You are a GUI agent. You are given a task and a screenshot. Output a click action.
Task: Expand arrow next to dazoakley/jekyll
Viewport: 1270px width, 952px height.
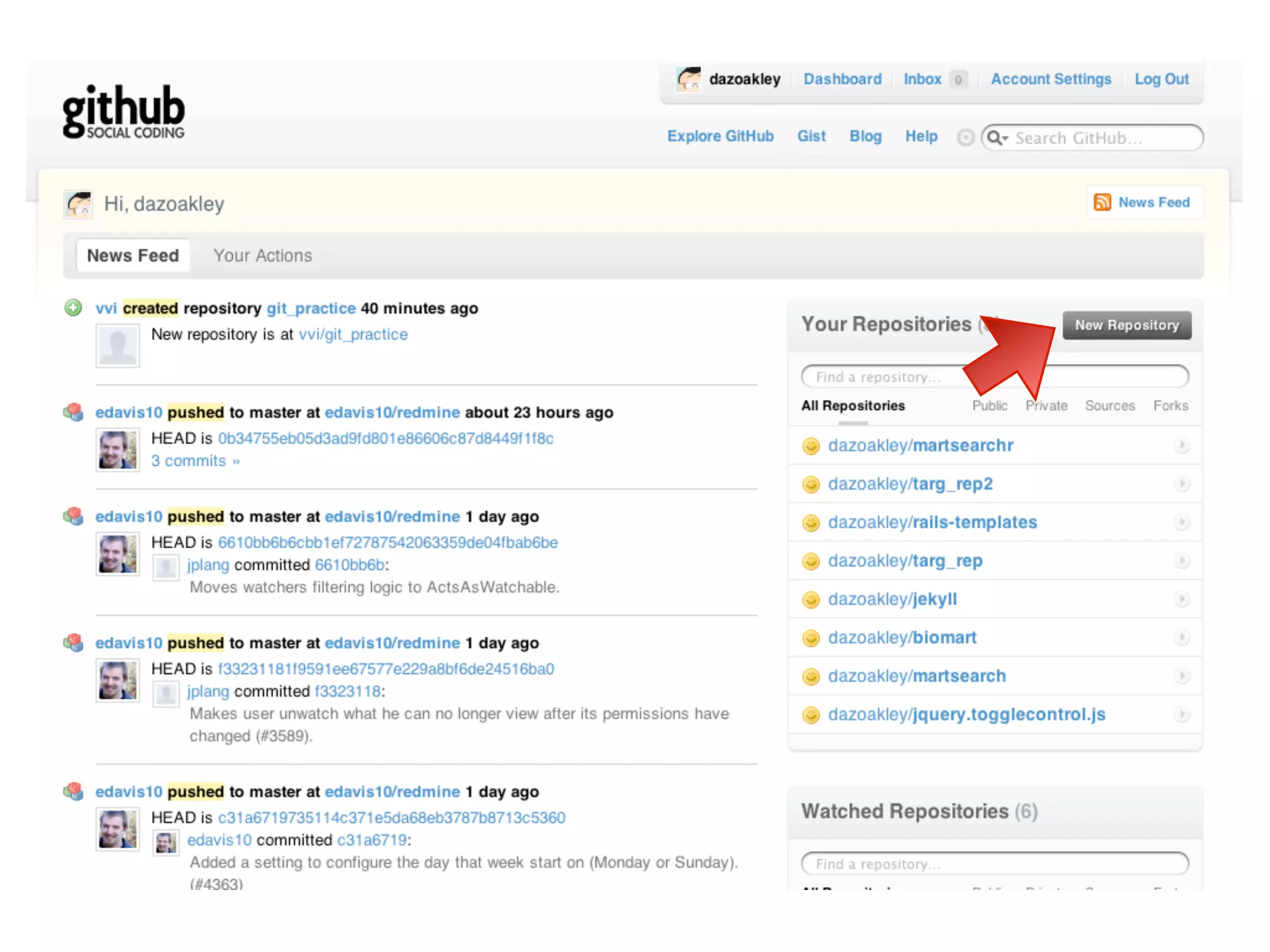(1181, 599)
